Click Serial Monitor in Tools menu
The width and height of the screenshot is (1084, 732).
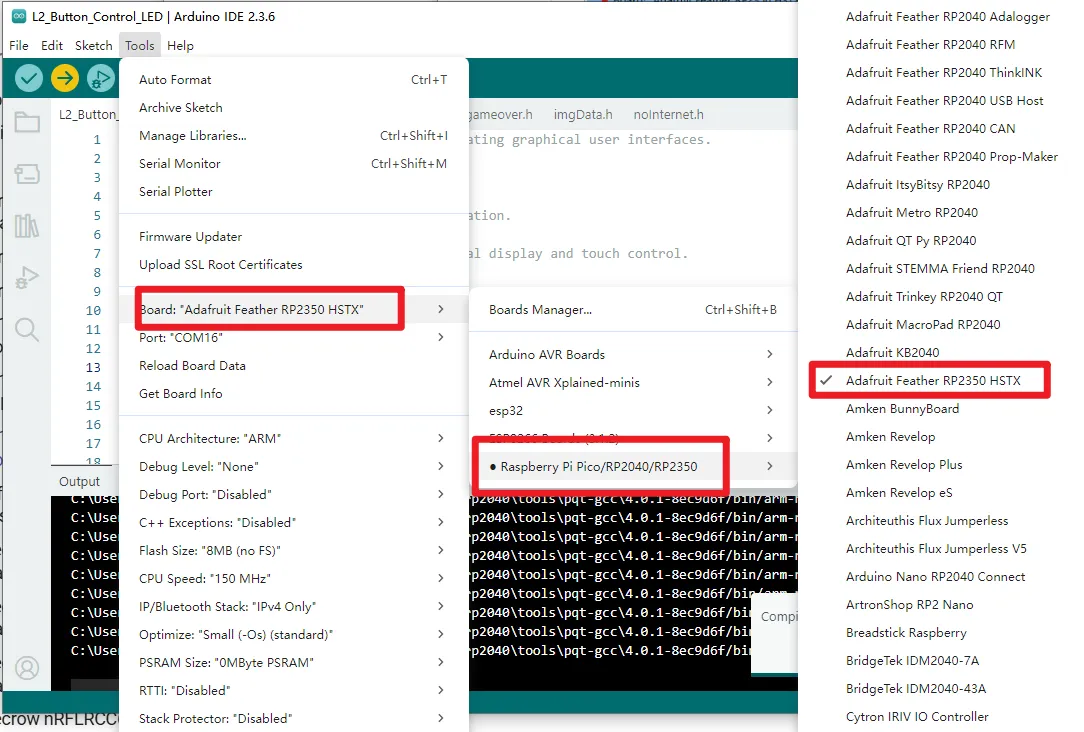[180, 164]
